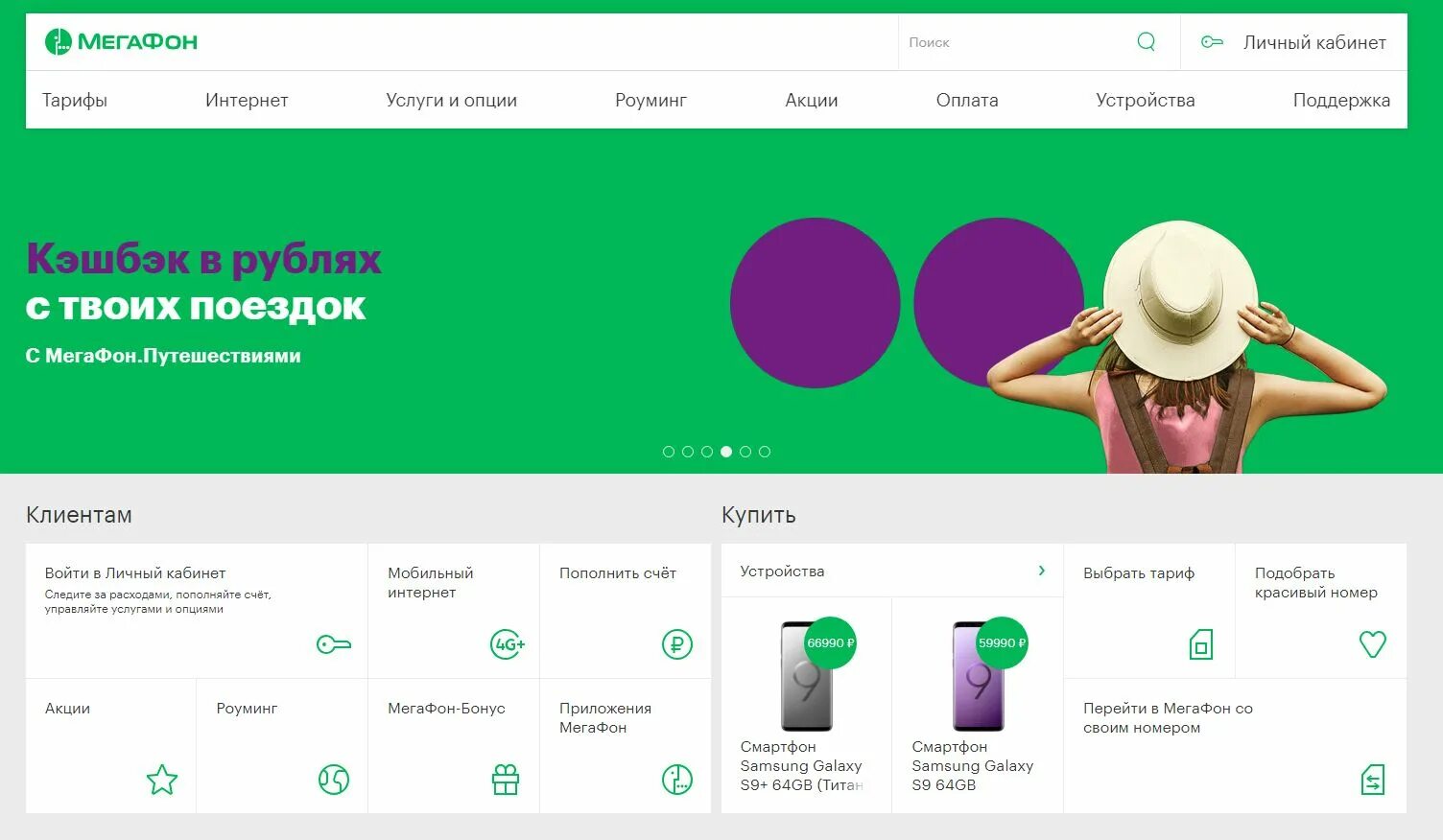
Task: Open the Мобильный интернет card
Action: (454, 611)
